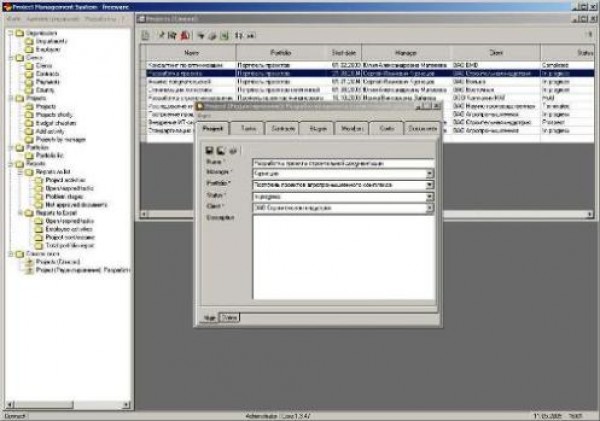Sort by the Name column header
The image size is (600, 421).
[191, 53]
